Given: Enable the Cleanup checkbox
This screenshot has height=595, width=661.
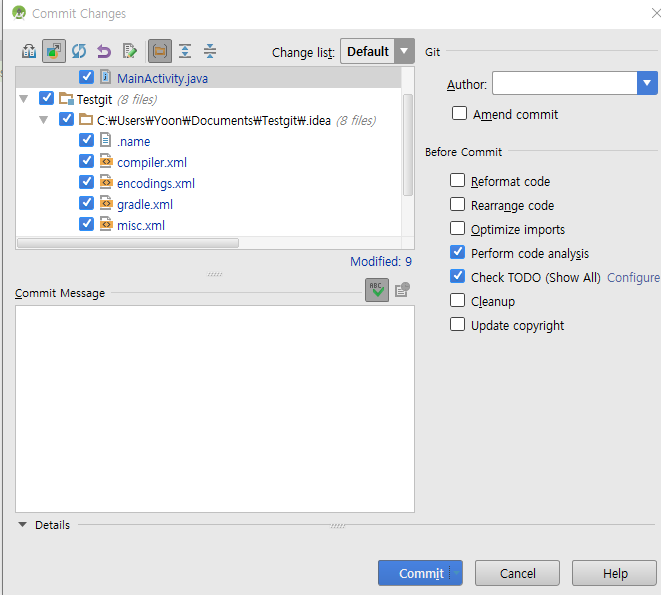Looking at the screenshot, I should tap(457, 301).
